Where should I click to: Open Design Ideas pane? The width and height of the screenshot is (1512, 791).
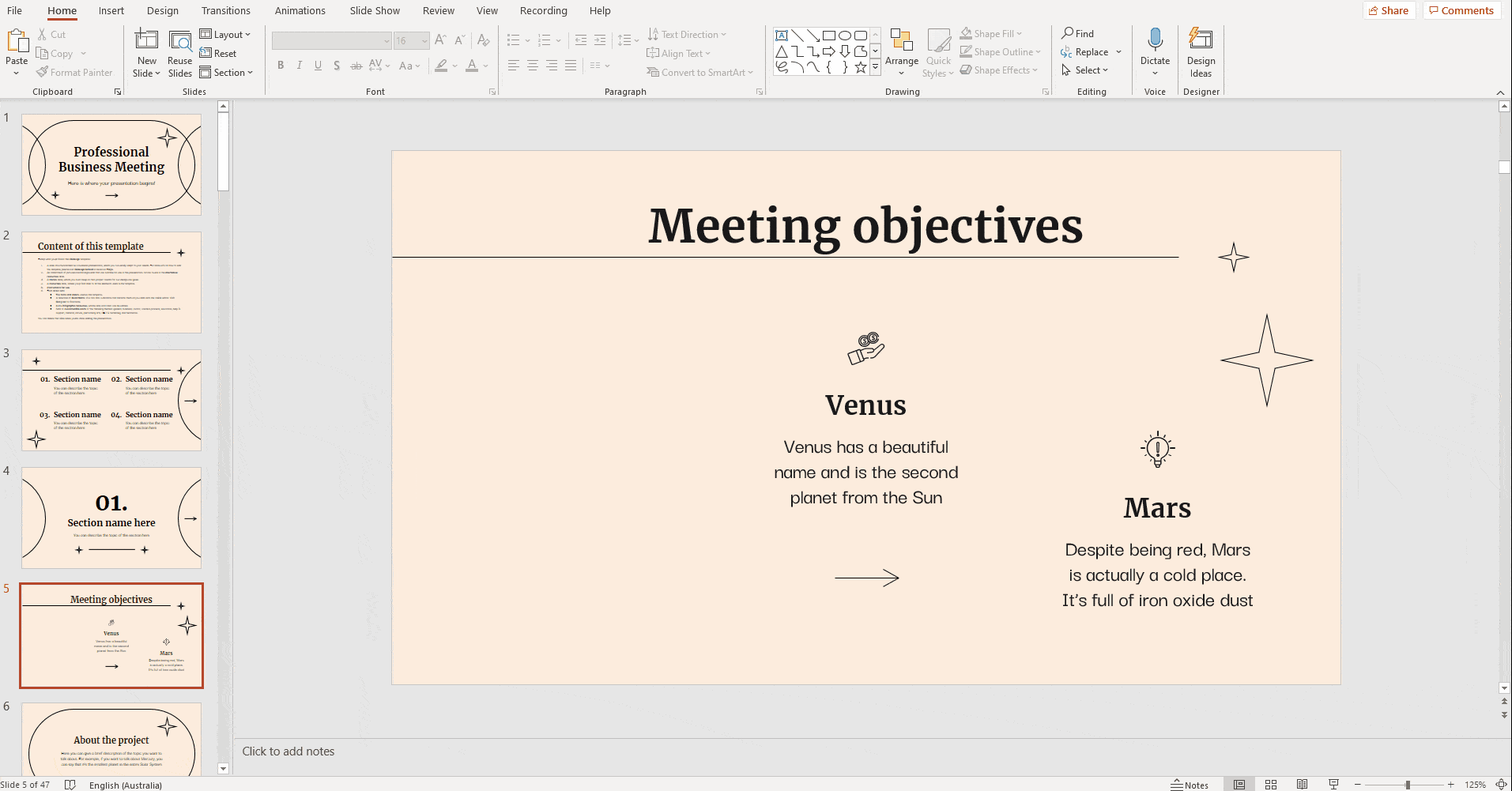[1201, 52]
